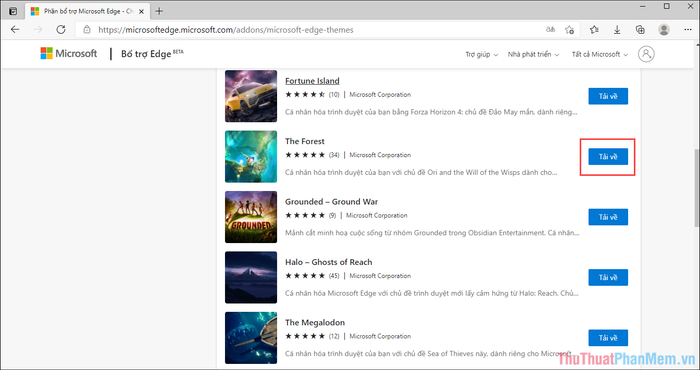
Task: Open The Forest theme title
Action: click(x=304, y=141)
